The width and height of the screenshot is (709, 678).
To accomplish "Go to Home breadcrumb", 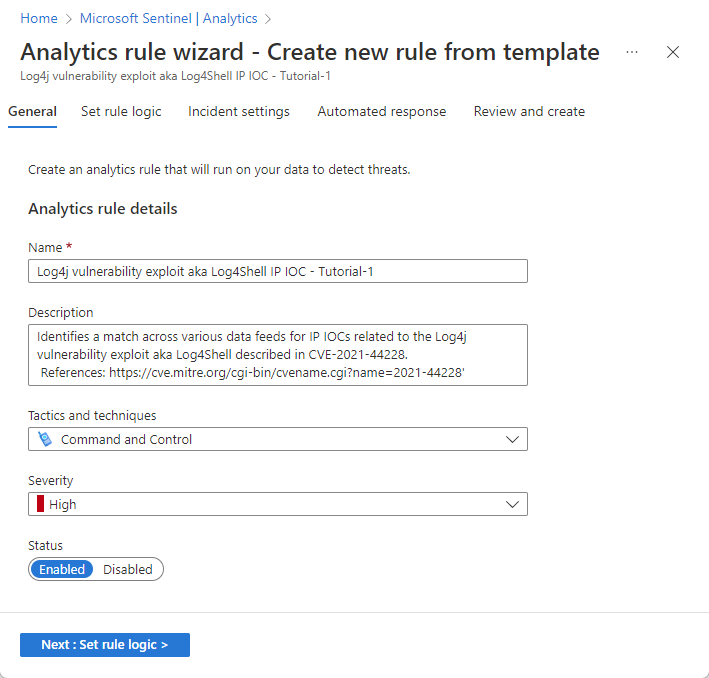I will pyautogui.click(x=39, y=19).
